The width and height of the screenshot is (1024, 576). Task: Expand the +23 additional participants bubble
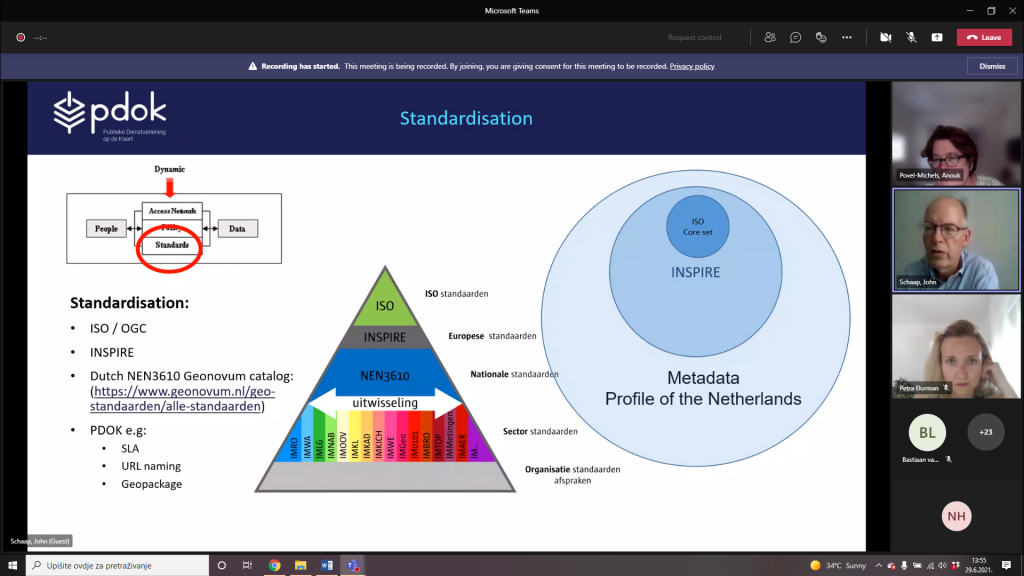986,432
